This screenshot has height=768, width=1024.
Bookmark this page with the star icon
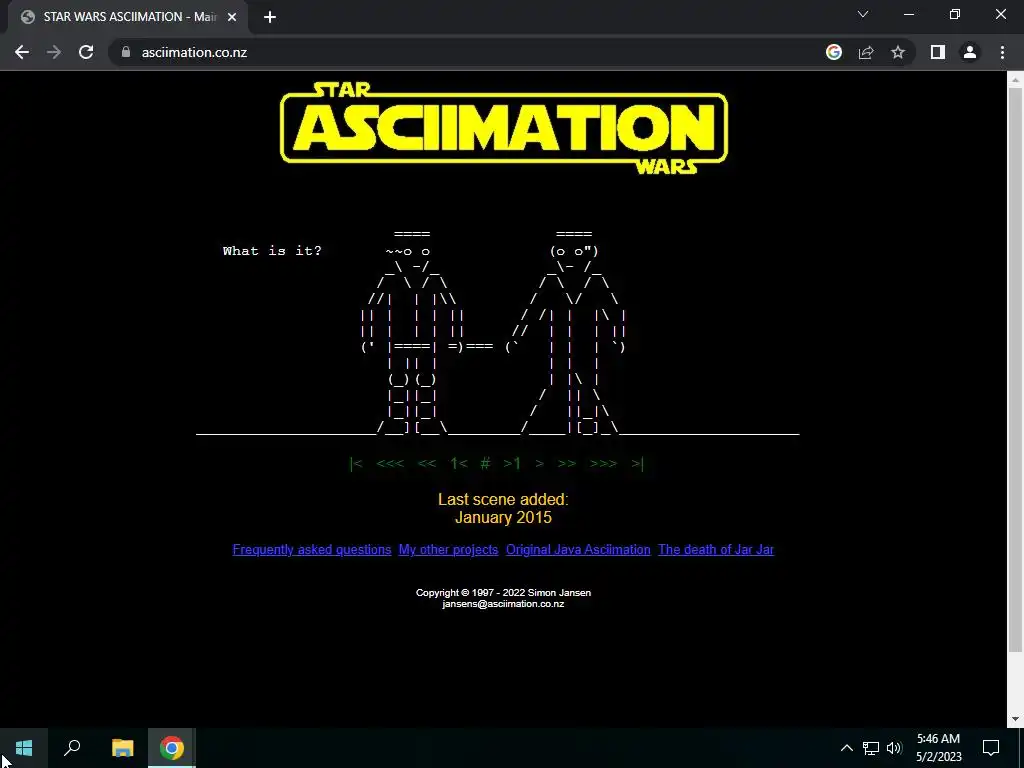tap(898, 52)
